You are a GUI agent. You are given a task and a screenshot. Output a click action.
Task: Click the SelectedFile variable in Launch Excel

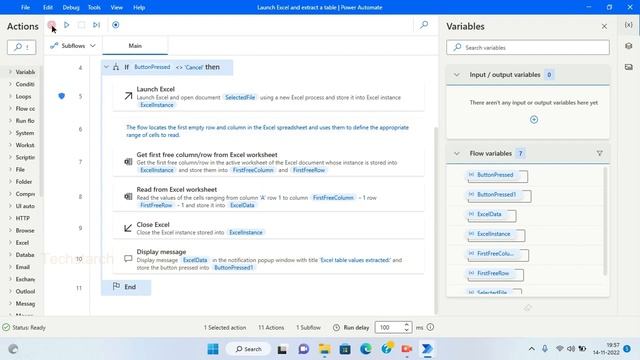click(240, 97)
